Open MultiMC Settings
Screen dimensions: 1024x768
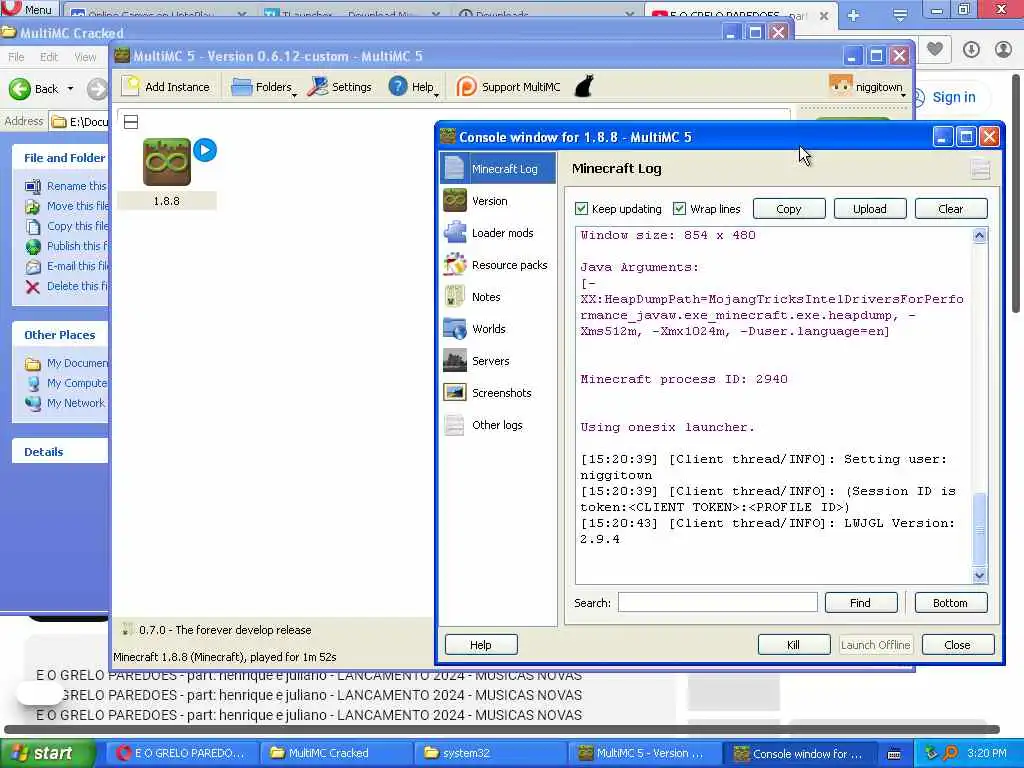coord(340,87)
